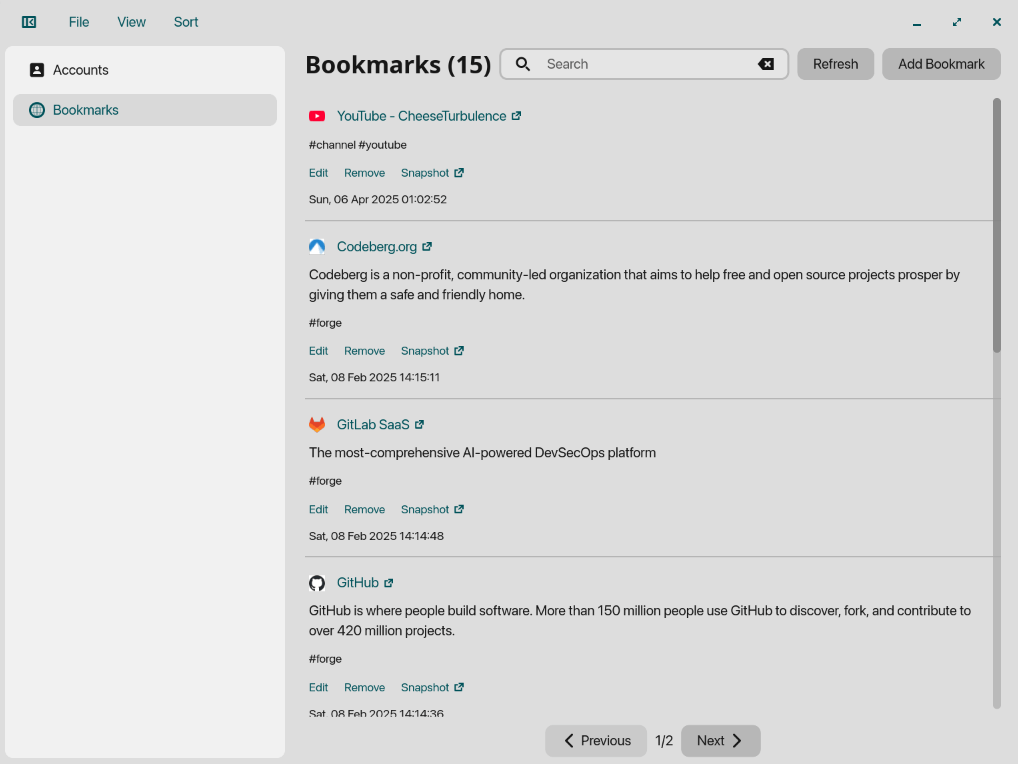Click the Add Bookmark button
This screenshot has height=764, width=1018.
pyautogui.click(x=941, y=64)
